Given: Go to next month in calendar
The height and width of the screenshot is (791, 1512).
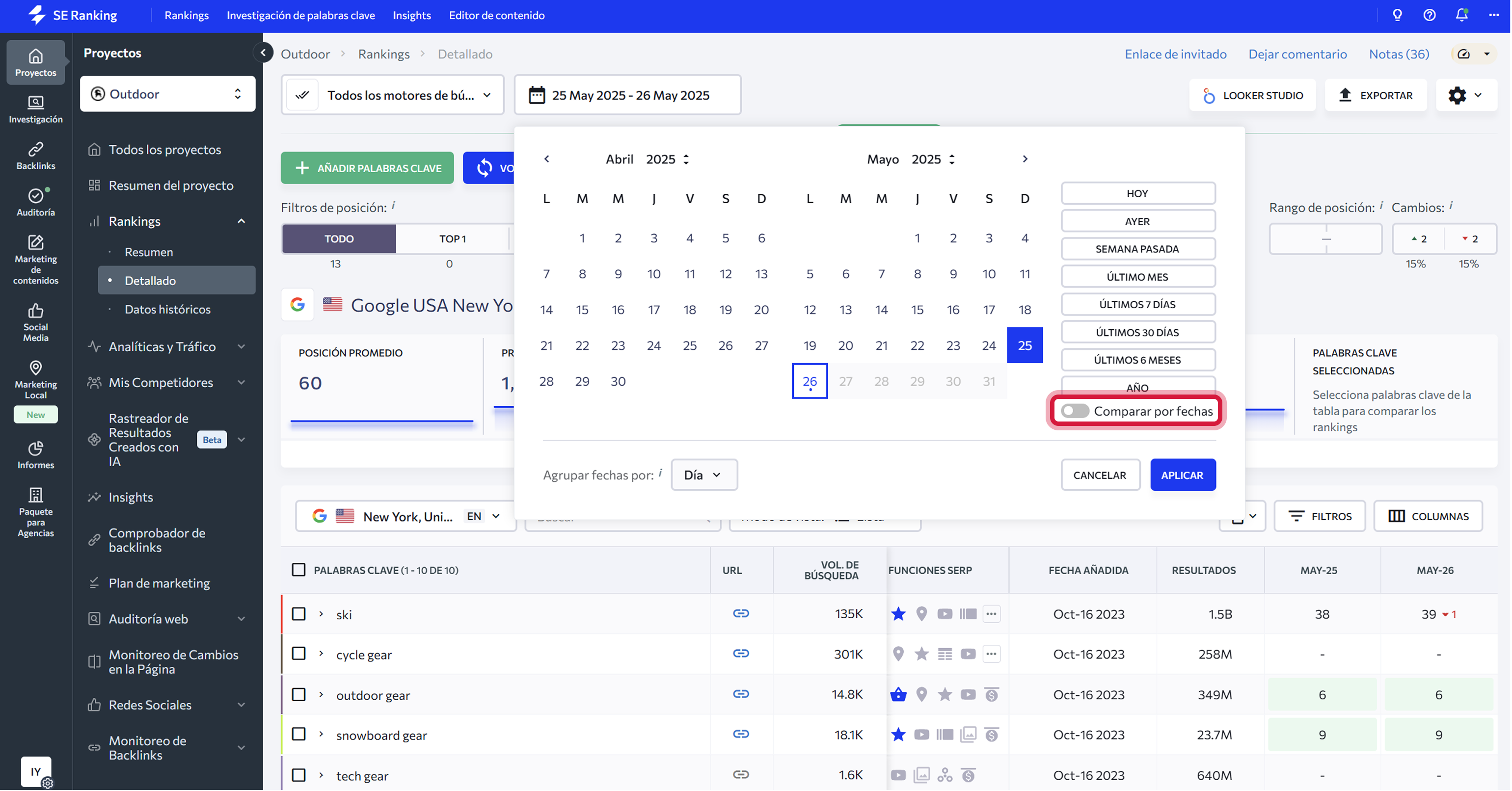Looking at the screenshot, I should click(x=1025, y=159).
